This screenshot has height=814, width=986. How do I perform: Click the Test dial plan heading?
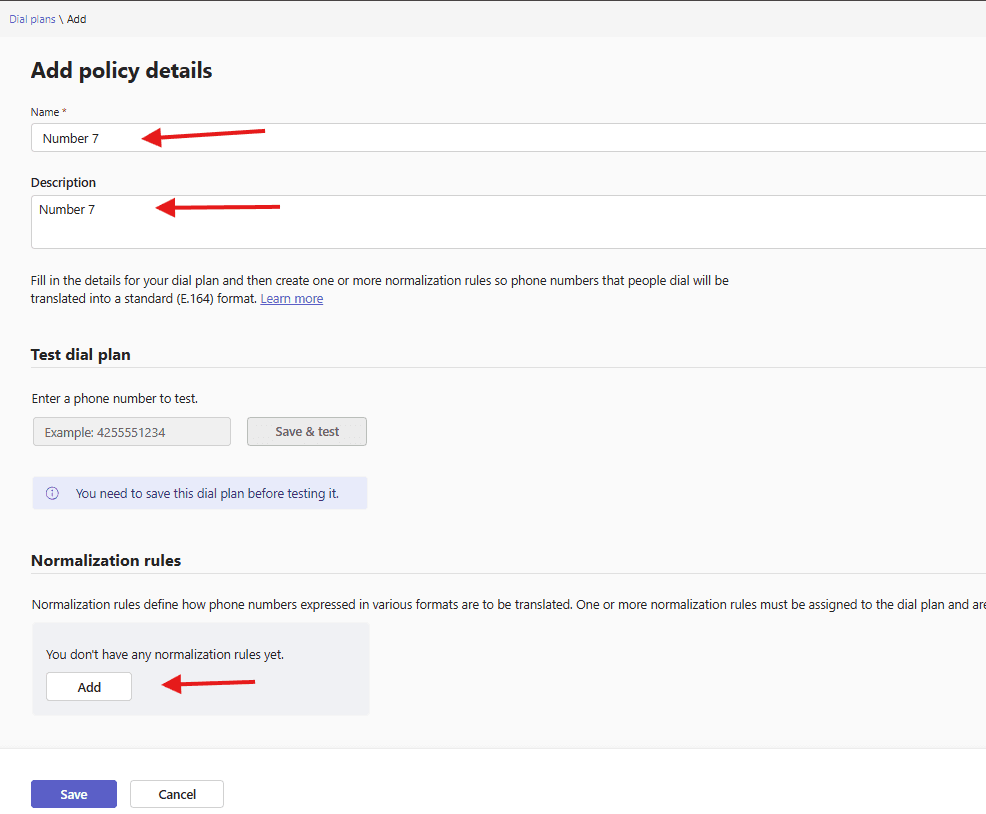pos(81,354)
